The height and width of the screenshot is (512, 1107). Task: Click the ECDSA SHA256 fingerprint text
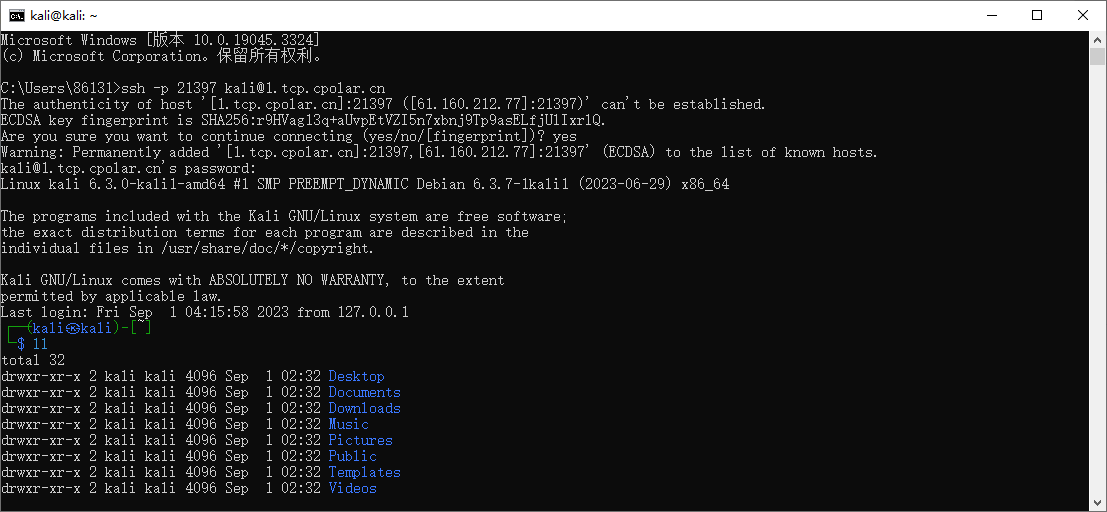coord(402,120)
